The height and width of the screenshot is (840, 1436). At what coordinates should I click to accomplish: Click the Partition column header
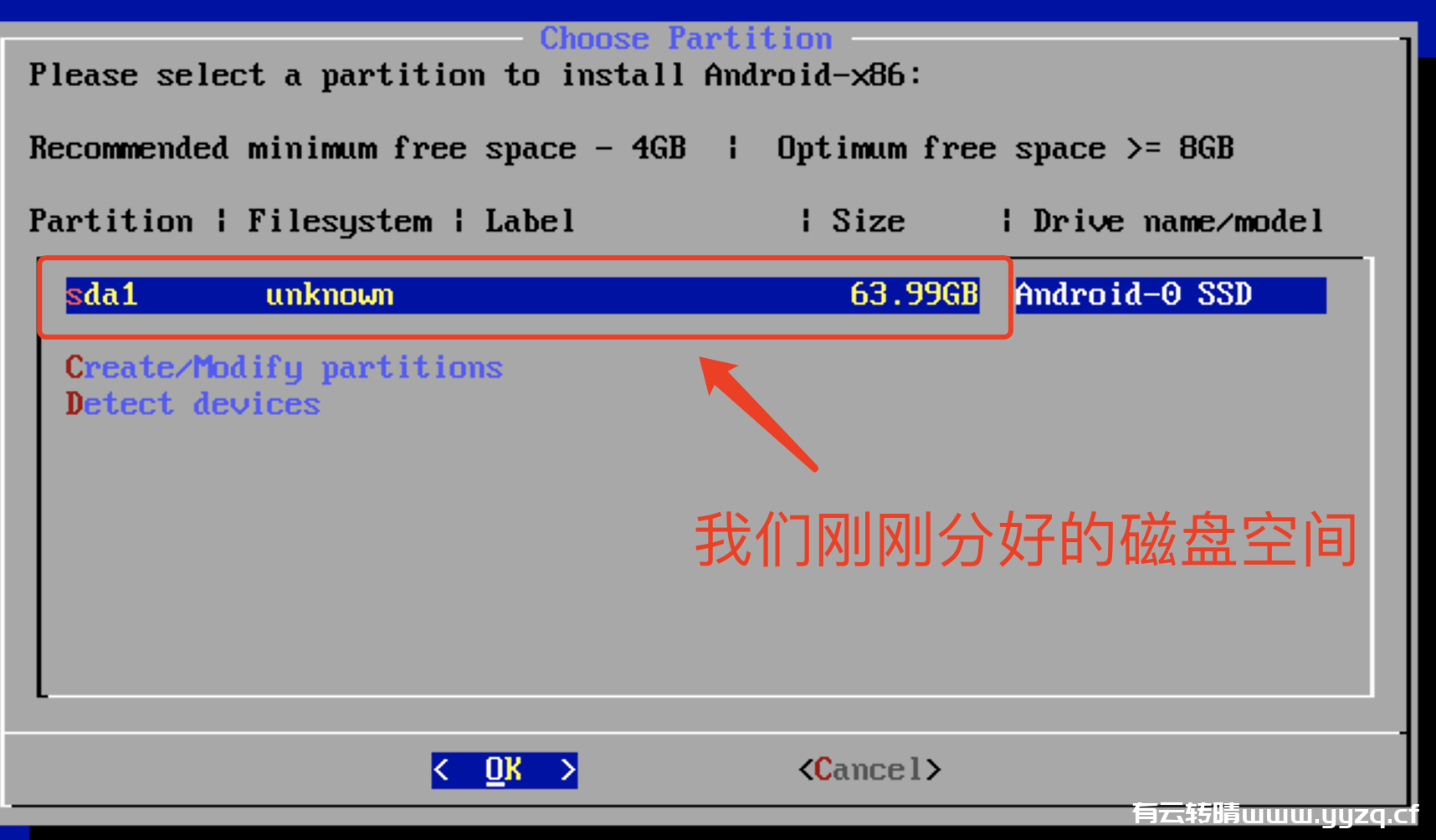[110, 222]
